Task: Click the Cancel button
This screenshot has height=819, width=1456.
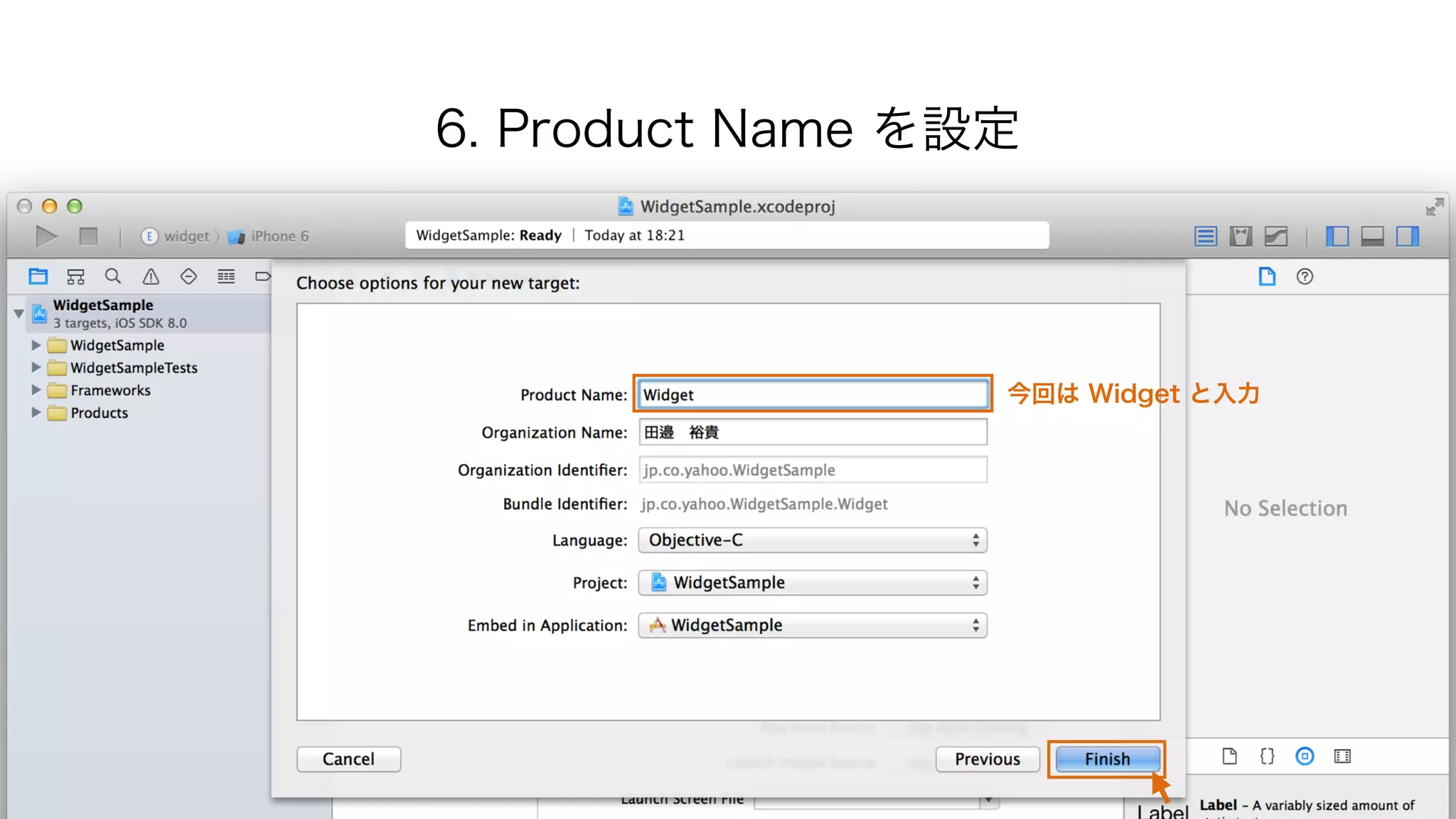Action: [348, 759]
